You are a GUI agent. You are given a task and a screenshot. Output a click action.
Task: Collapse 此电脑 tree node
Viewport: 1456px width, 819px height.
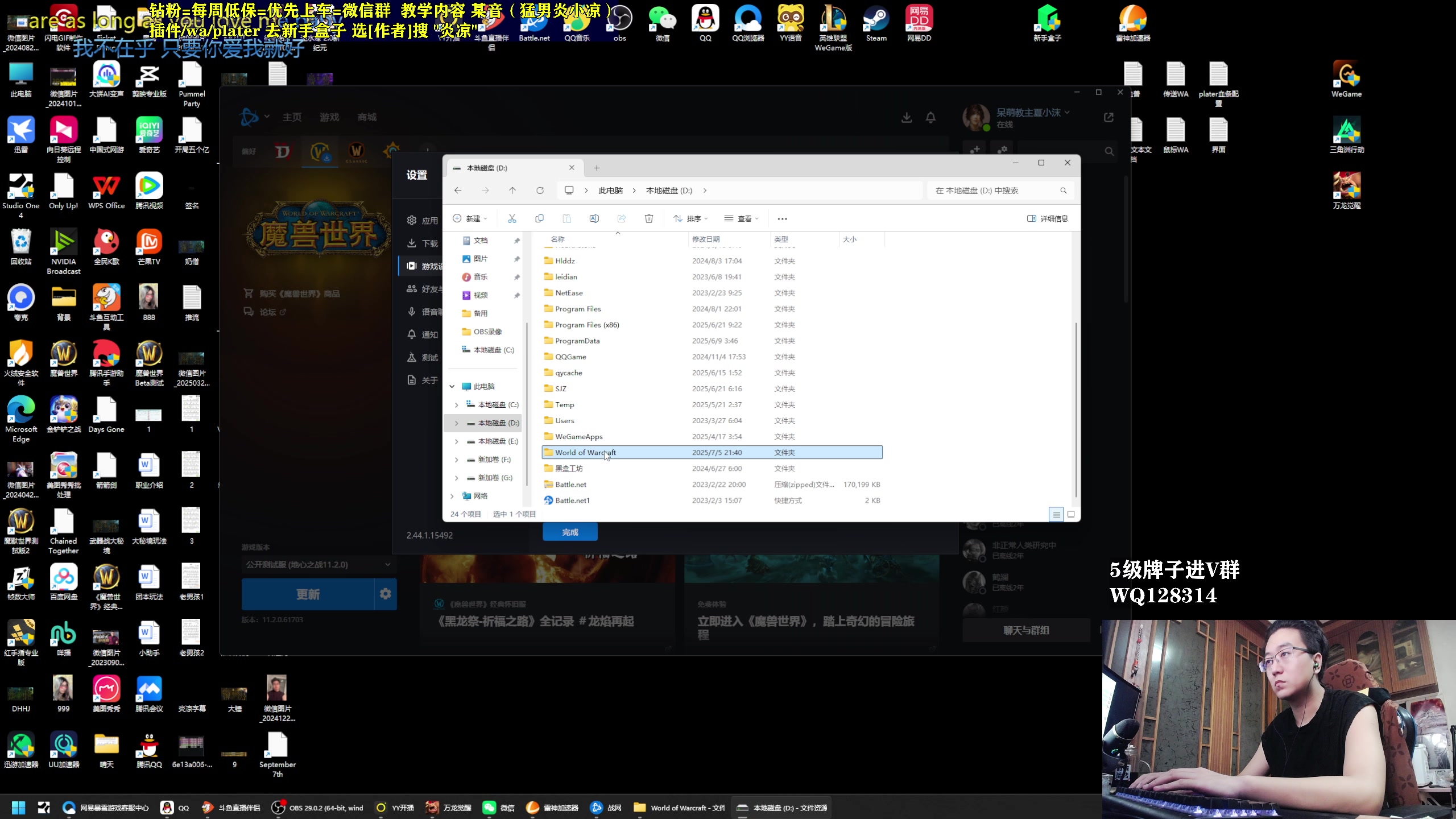point(452,387)
